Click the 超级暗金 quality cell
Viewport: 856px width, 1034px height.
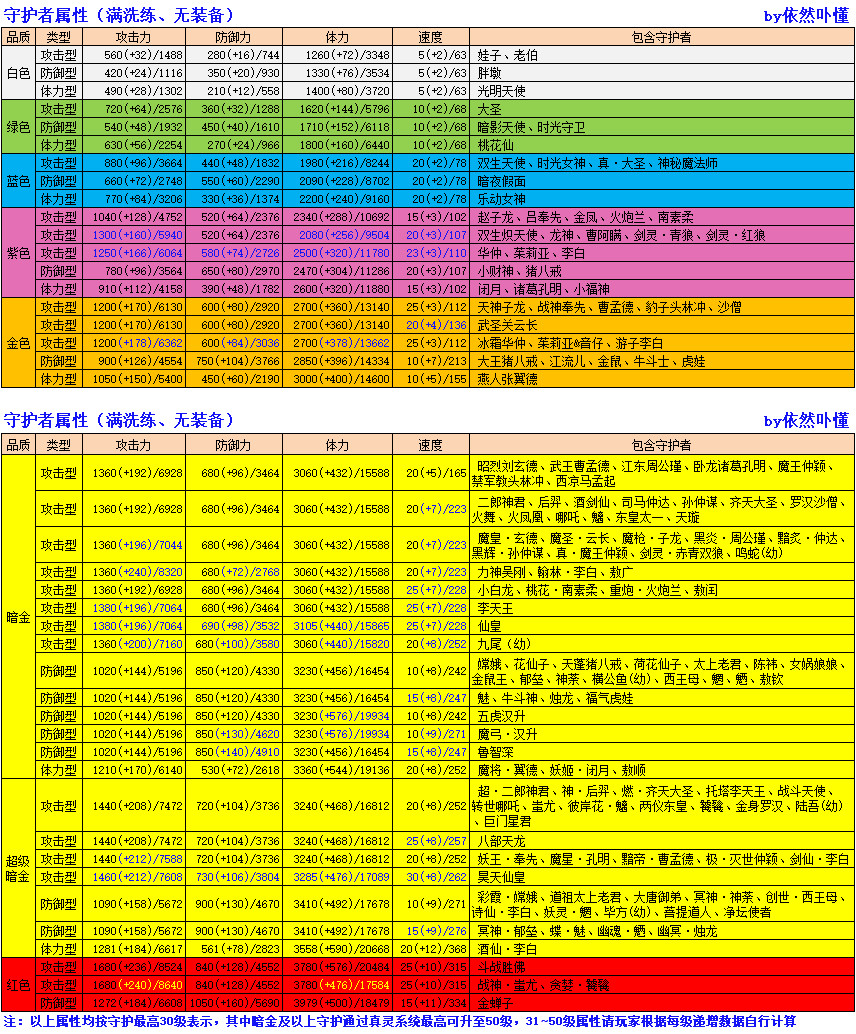18,868
